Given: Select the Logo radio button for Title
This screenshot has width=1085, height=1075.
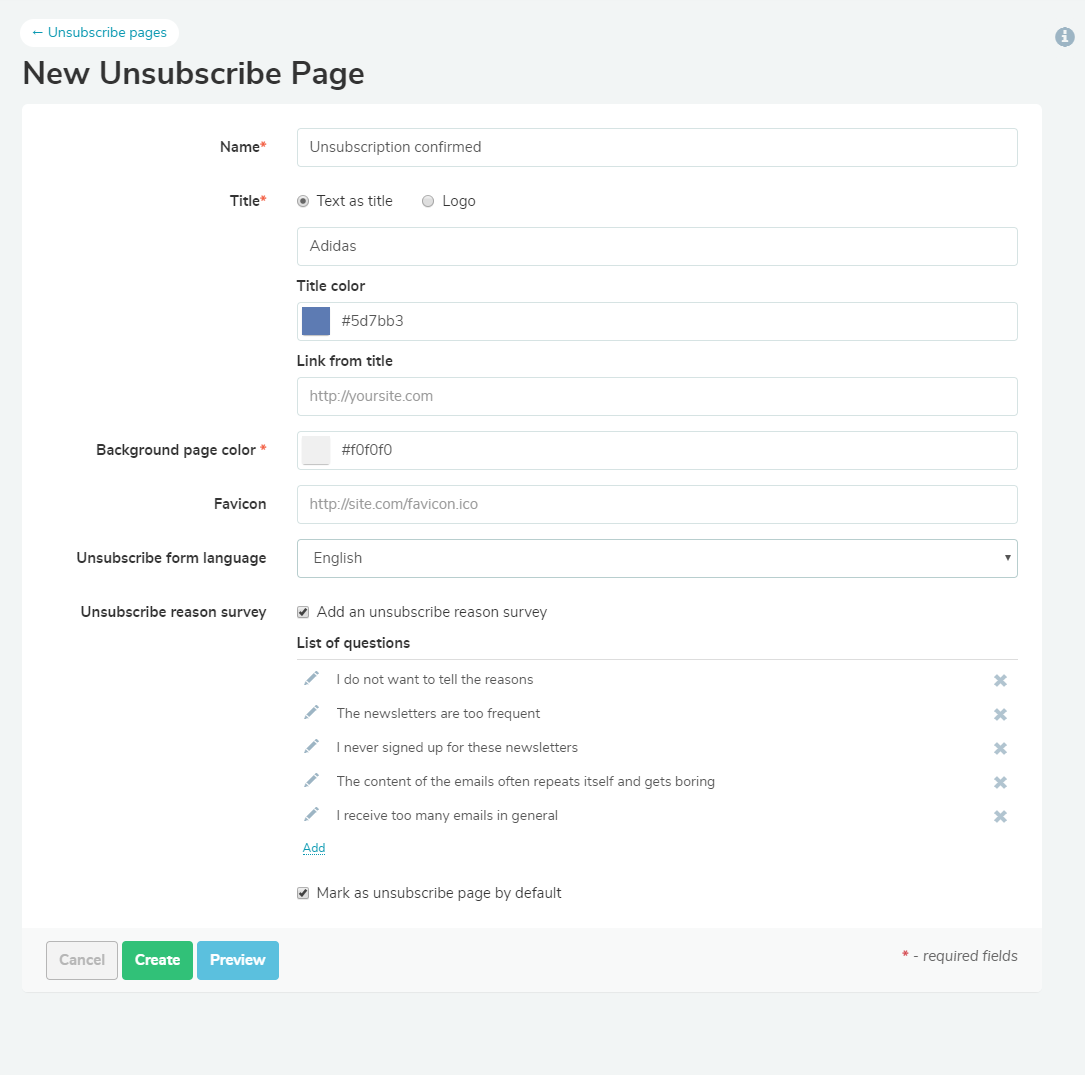Looking at the screenshot, I should tap(427, 201).
